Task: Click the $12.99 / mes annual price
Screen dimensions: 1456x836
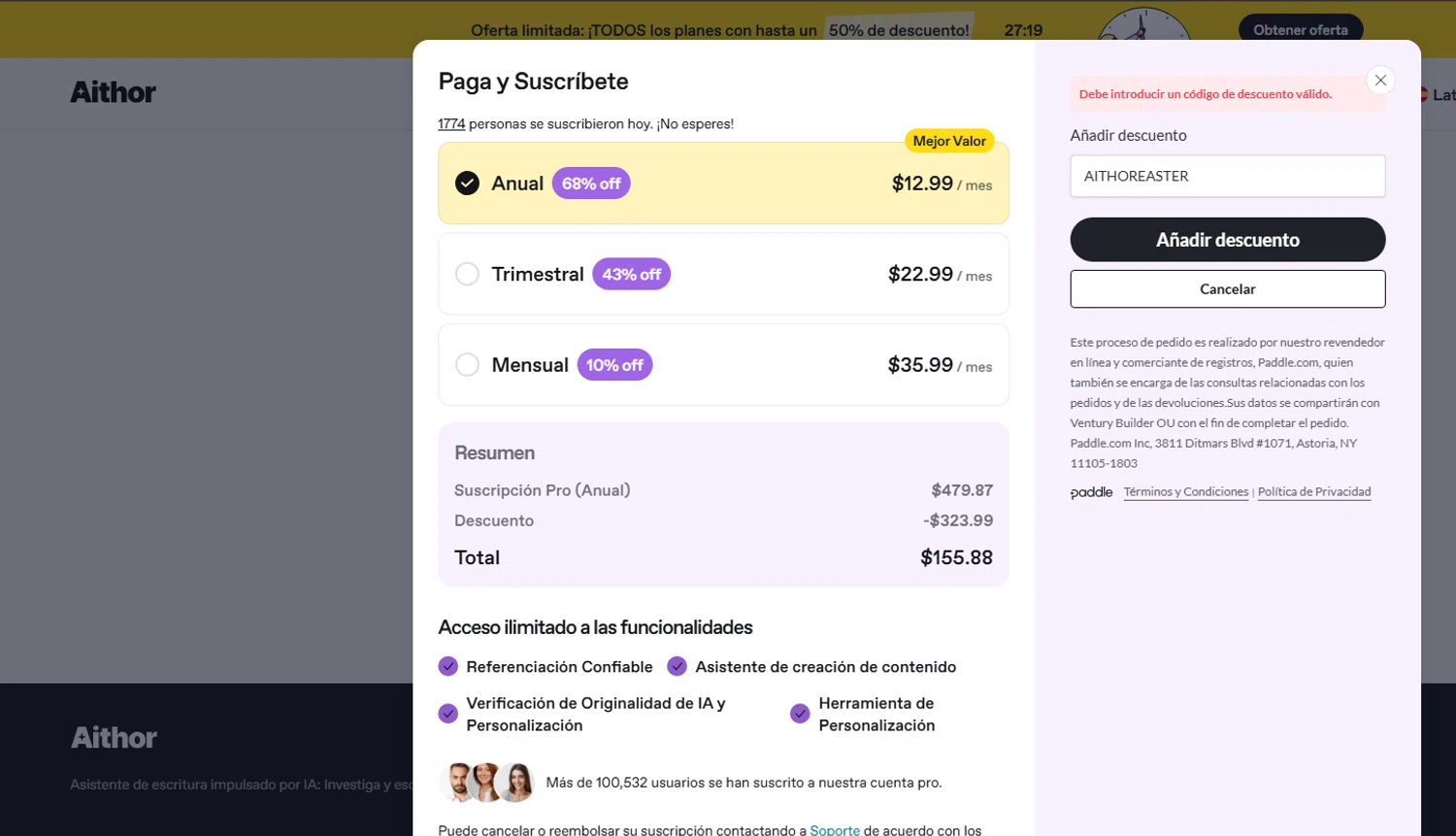Action: (942, 184)
